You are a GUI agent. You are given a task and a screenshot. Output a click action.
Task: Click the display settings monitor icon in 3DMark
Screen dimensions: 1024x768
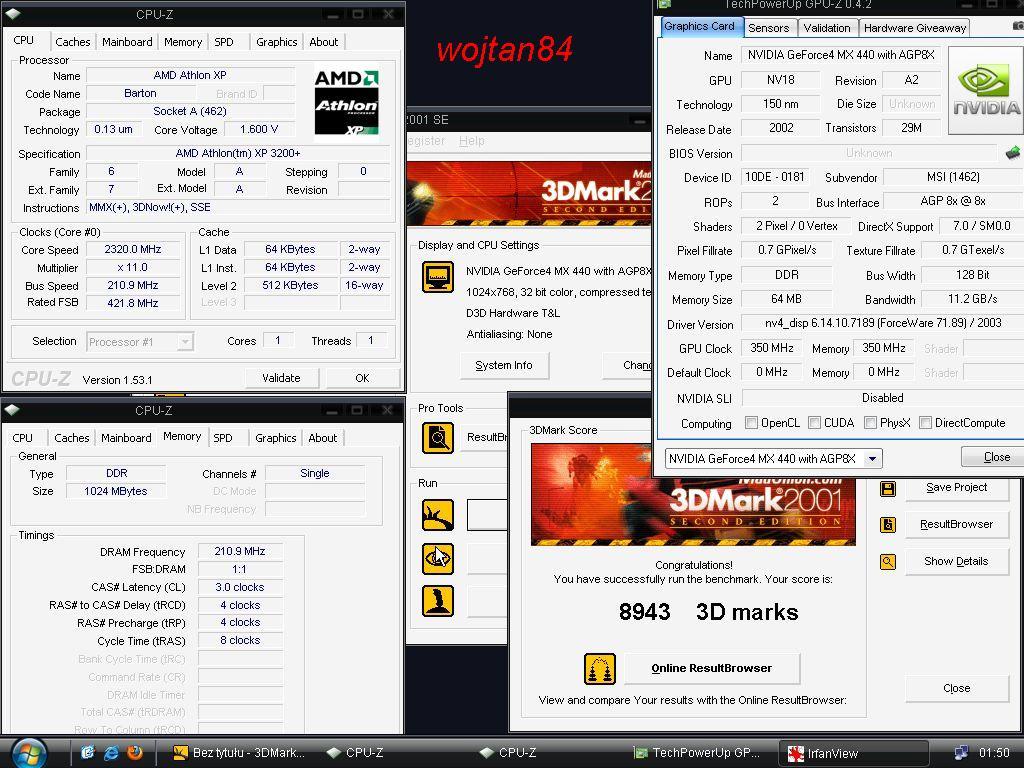point(438,277)
